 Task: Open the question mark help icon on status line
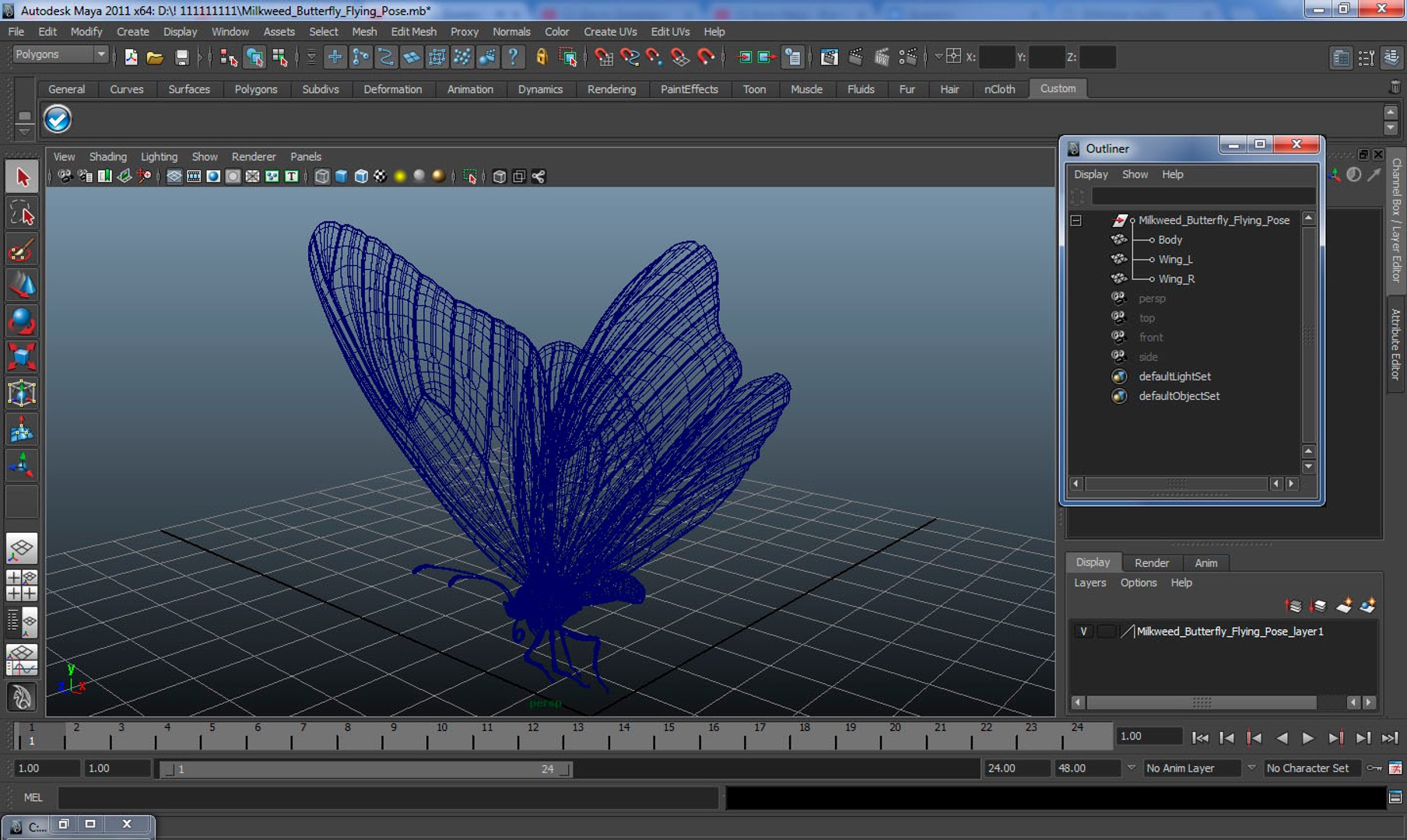pos(513,57)
